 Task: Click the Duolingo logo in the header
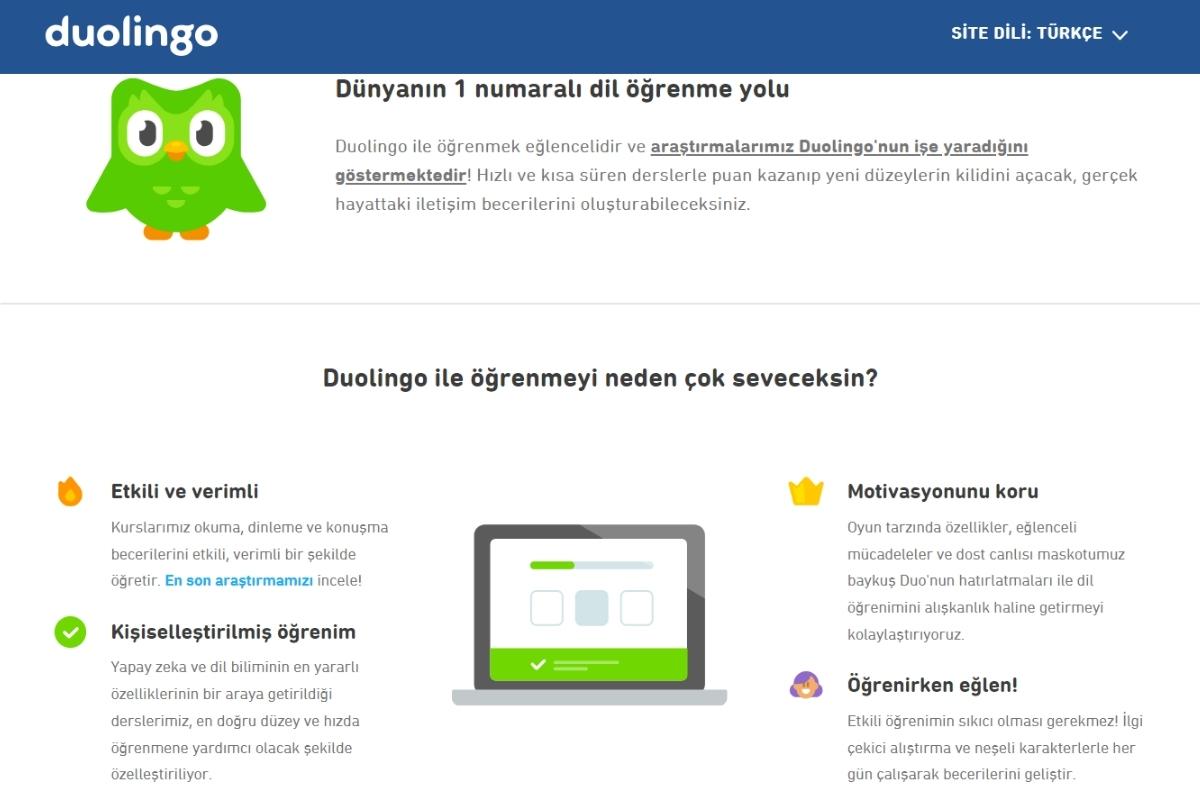pyautogui.click(x=131, y=34)
